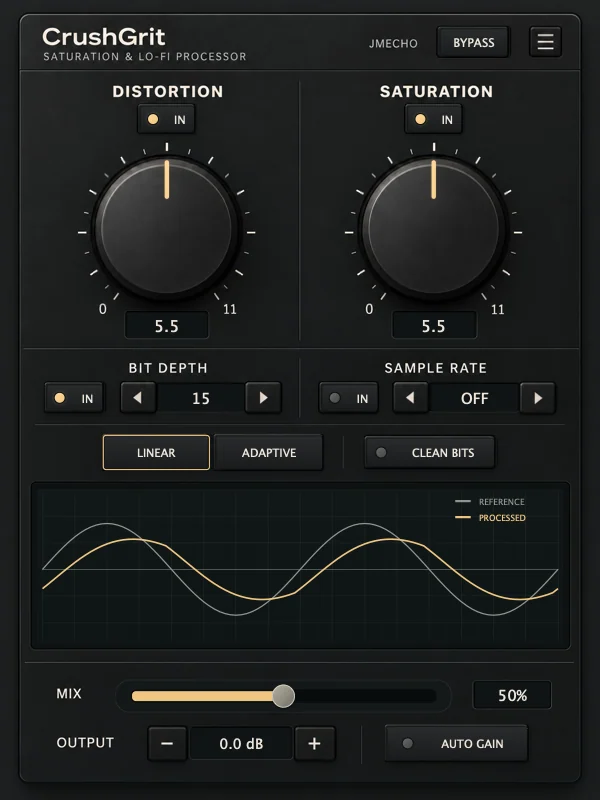Screen dimensions: 600x800
Task: Click the sample rate OFF value
Action: (x=474, y=398)
